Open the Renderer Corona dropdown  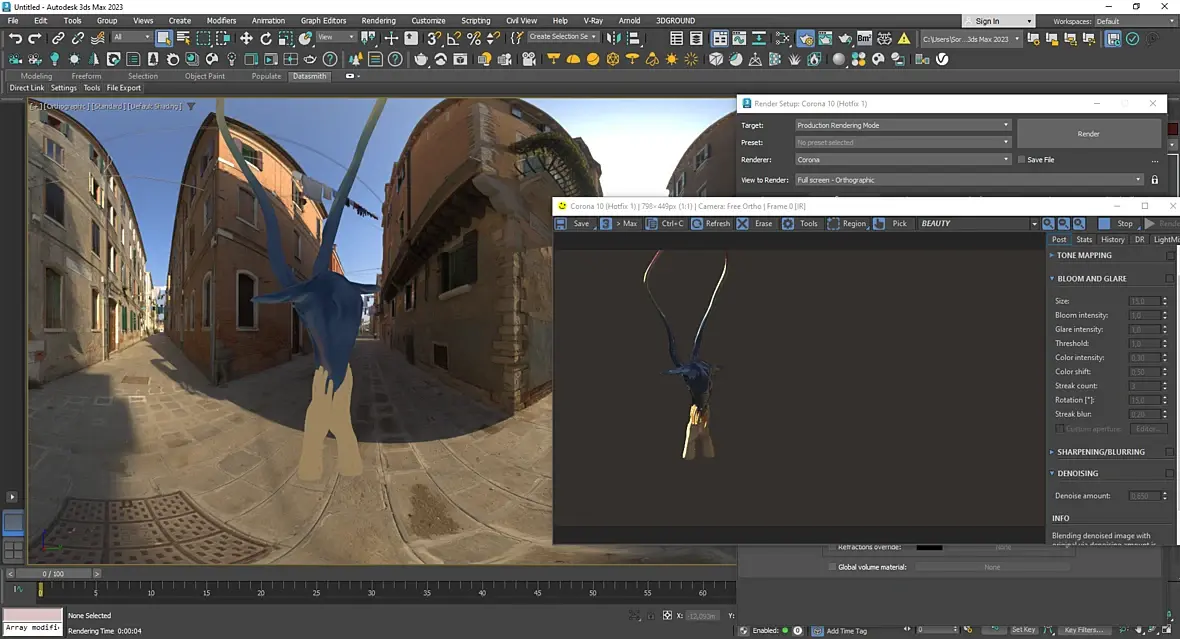click(x=903, y=160)
